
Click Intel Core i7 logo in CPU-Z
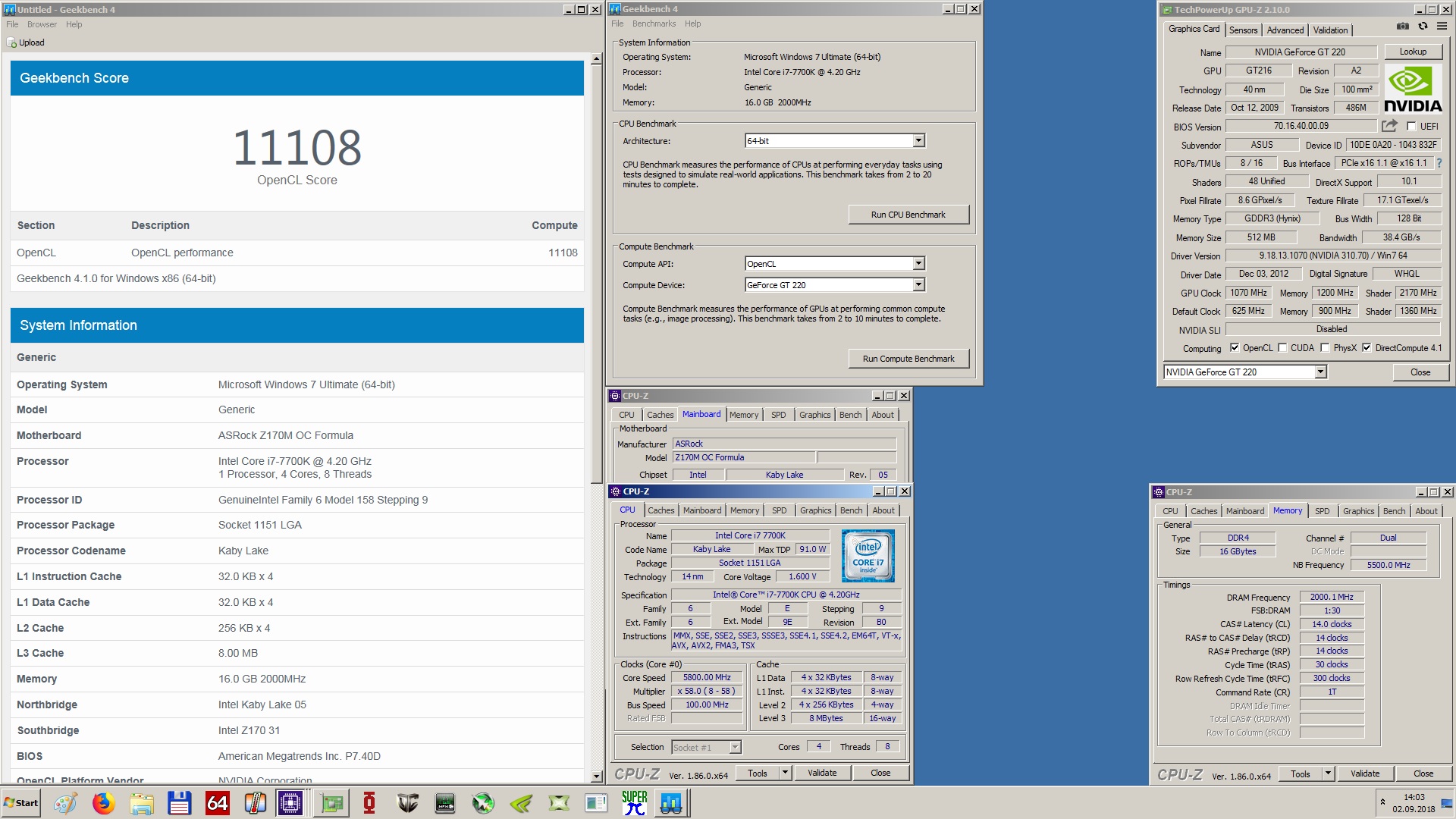pos(868,556)
